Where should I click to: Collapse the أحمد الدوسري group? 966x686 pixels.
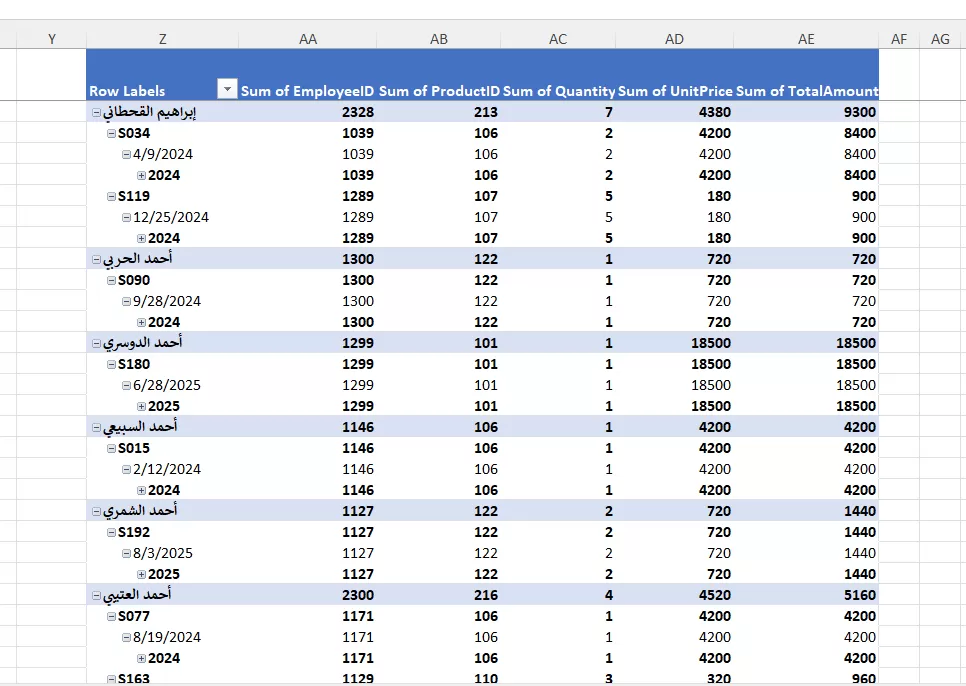click(x=96, y=344)
